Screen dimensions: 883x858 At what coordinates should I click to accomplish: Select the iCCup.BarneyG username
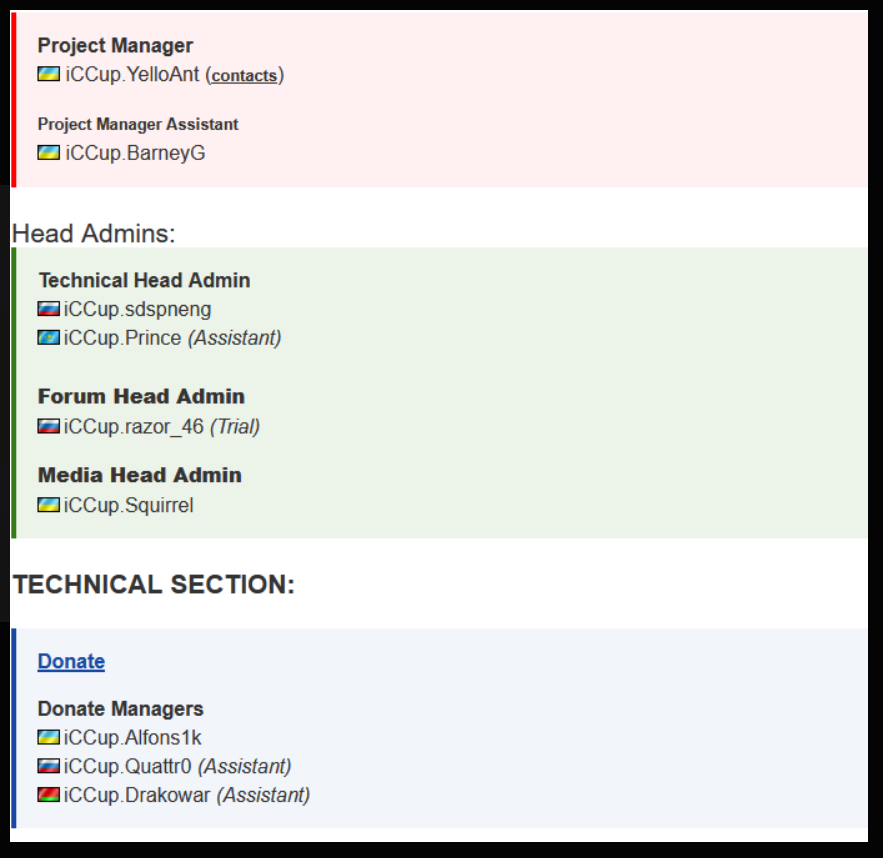click(135, 153)
